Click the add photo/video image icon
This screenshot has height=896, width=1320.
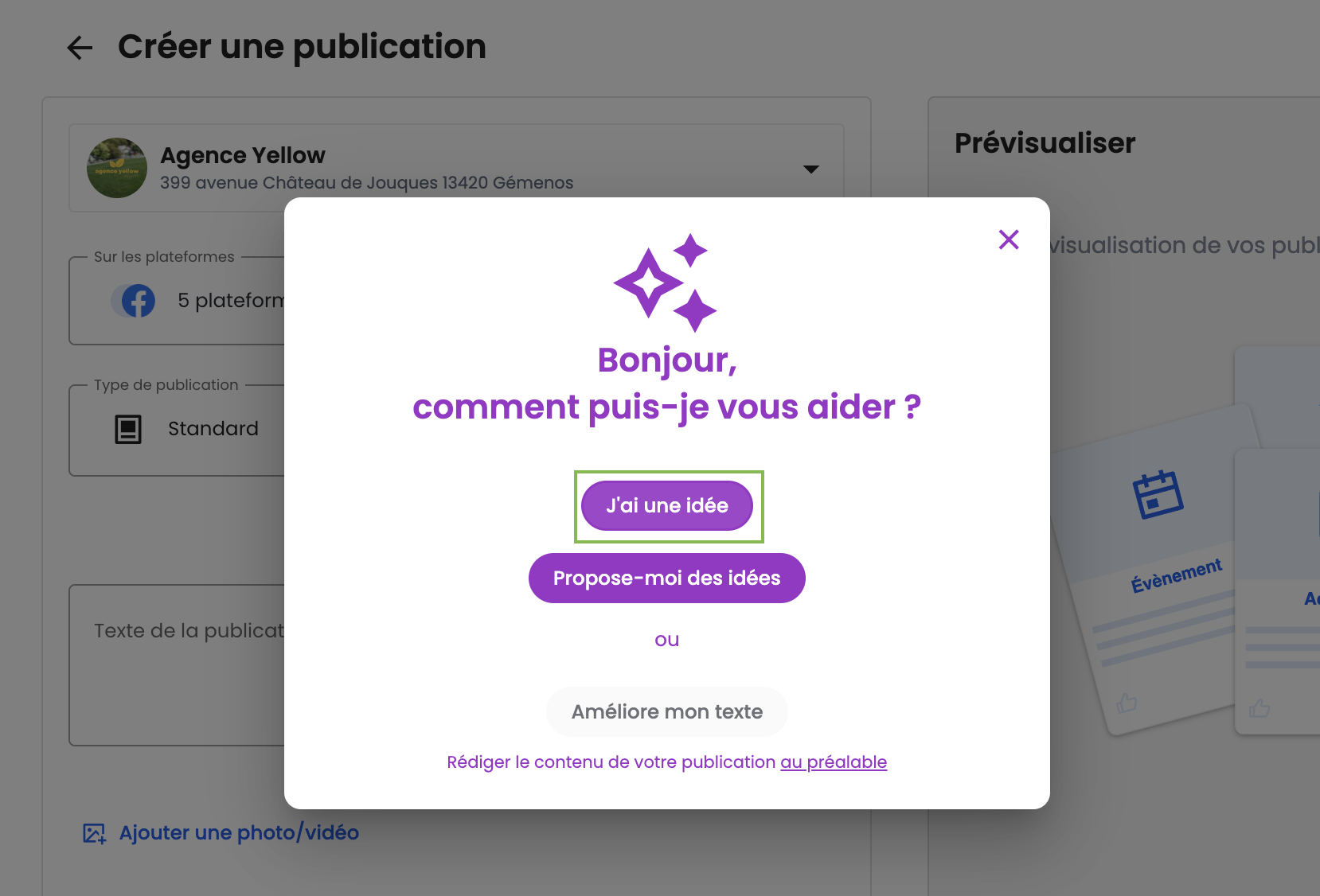click(94, 833)
